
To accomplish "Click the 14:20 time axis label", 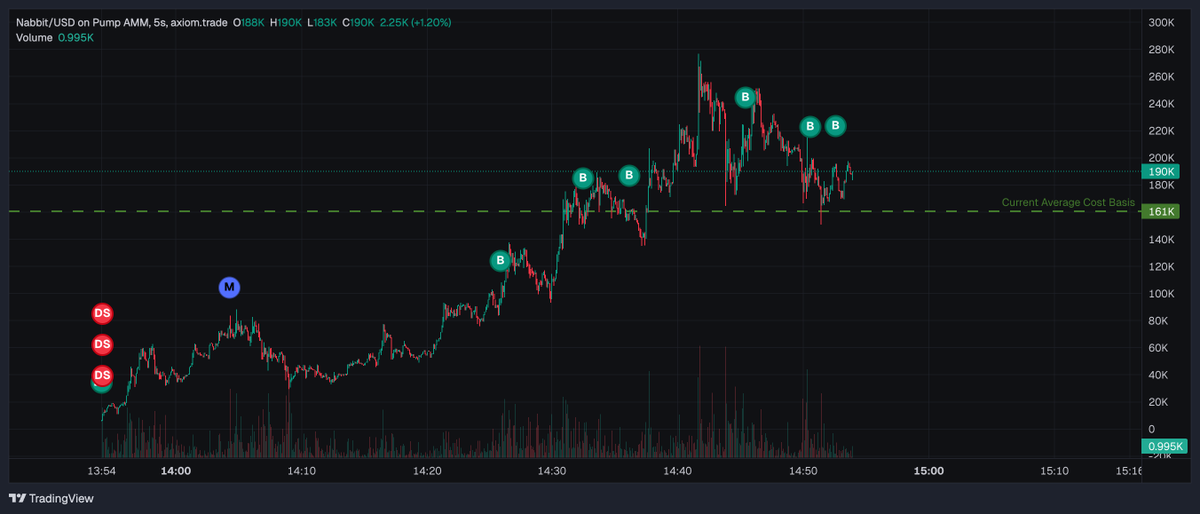I will (x=427, y=470).
